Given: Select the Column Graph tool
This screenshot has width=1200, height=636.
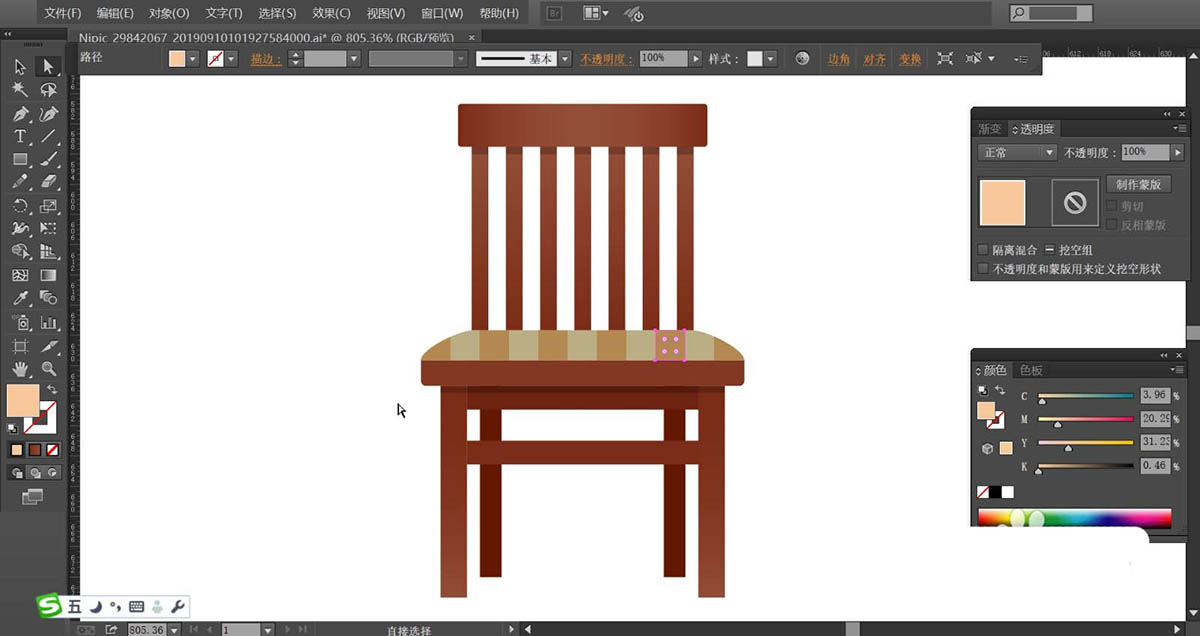Looking at the screenshot, I should coord(48,322).
